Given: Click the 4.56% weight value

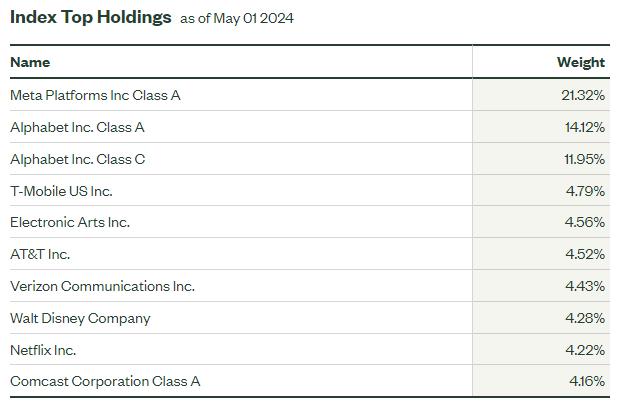Looking at the screenshot, I should [x=586, y=222].
